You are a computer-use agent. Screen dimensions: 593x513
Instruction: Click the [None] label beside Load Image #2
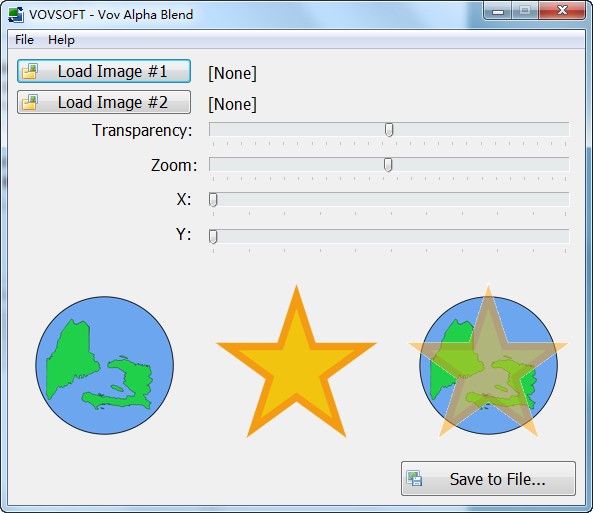pyautogui.click(x=232, y=104)
